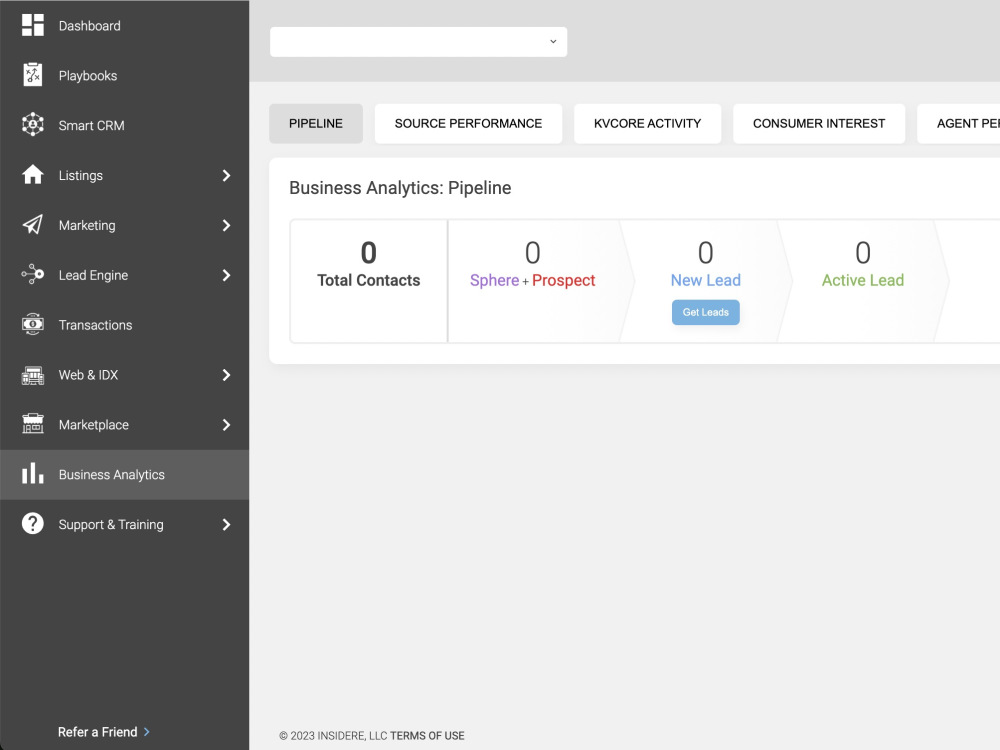Open Smart CRM menu label

(x=91, y=126)
